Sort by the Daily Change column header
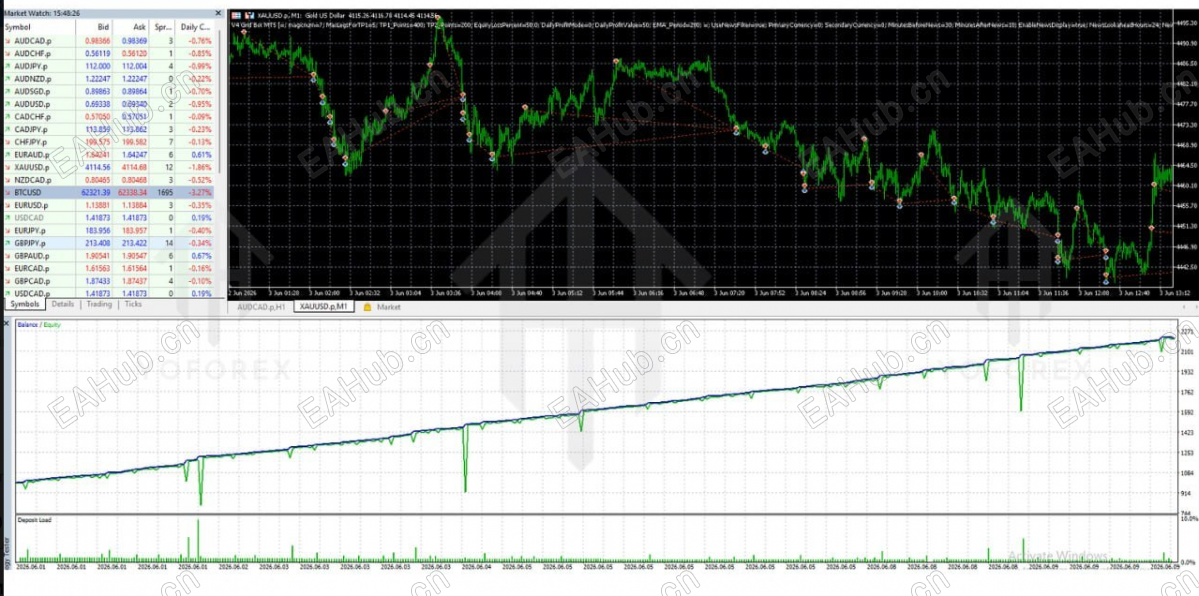Image resolution: width=1199 pixels, height=596 pixels. click(x=195, y=27)
